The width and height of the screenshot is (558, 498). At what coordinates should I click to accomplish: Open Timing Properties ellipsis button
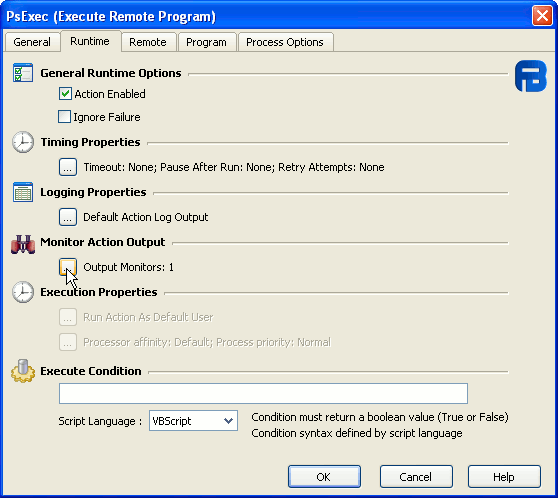68,167
